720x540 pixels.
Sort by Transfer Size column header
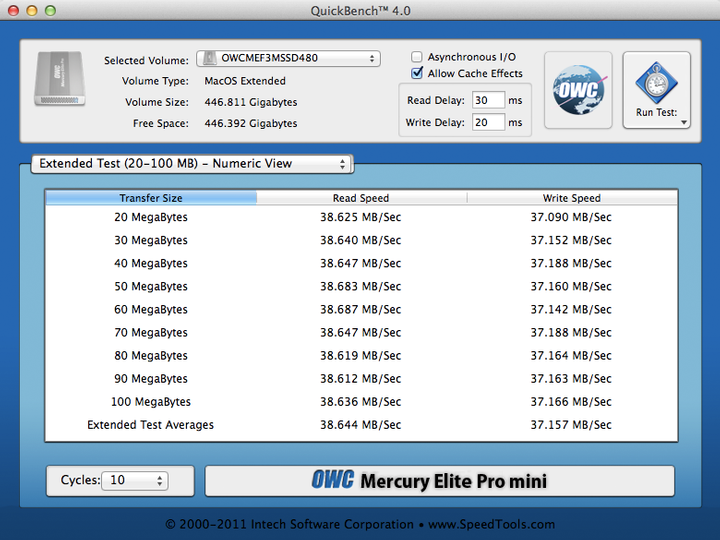coord(151,198)
